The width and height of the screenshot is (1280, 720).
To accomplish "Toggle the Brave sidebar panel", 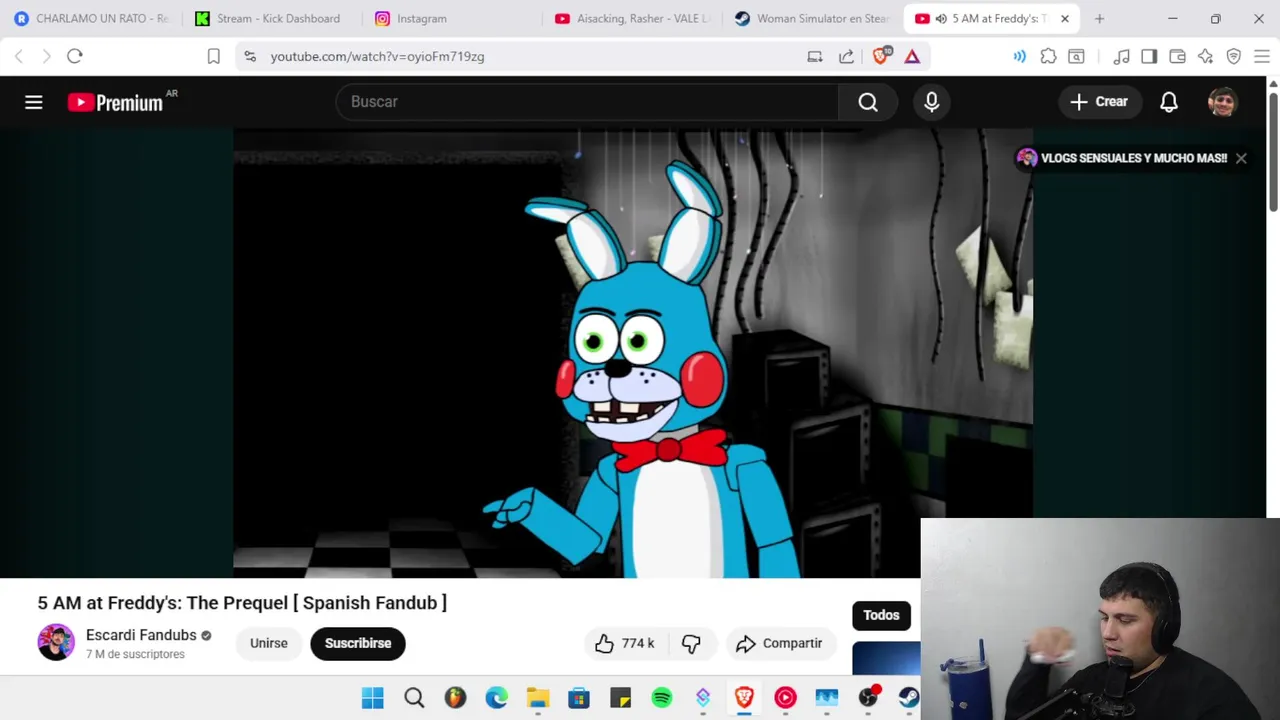I will pos(1149,56).
